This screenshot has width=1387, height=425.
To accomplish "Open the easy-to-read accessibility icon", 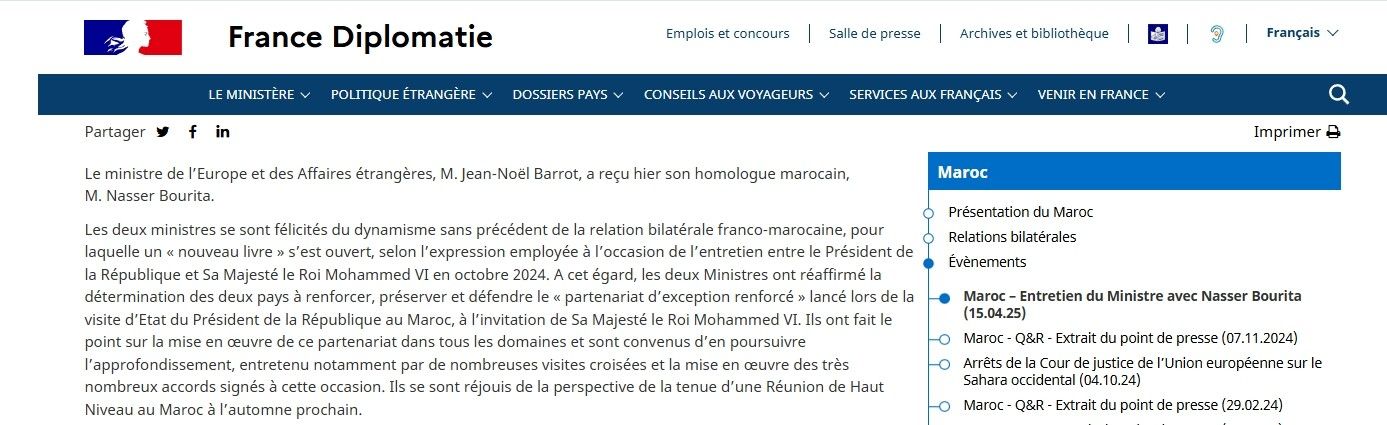I will click(1158, 34).
